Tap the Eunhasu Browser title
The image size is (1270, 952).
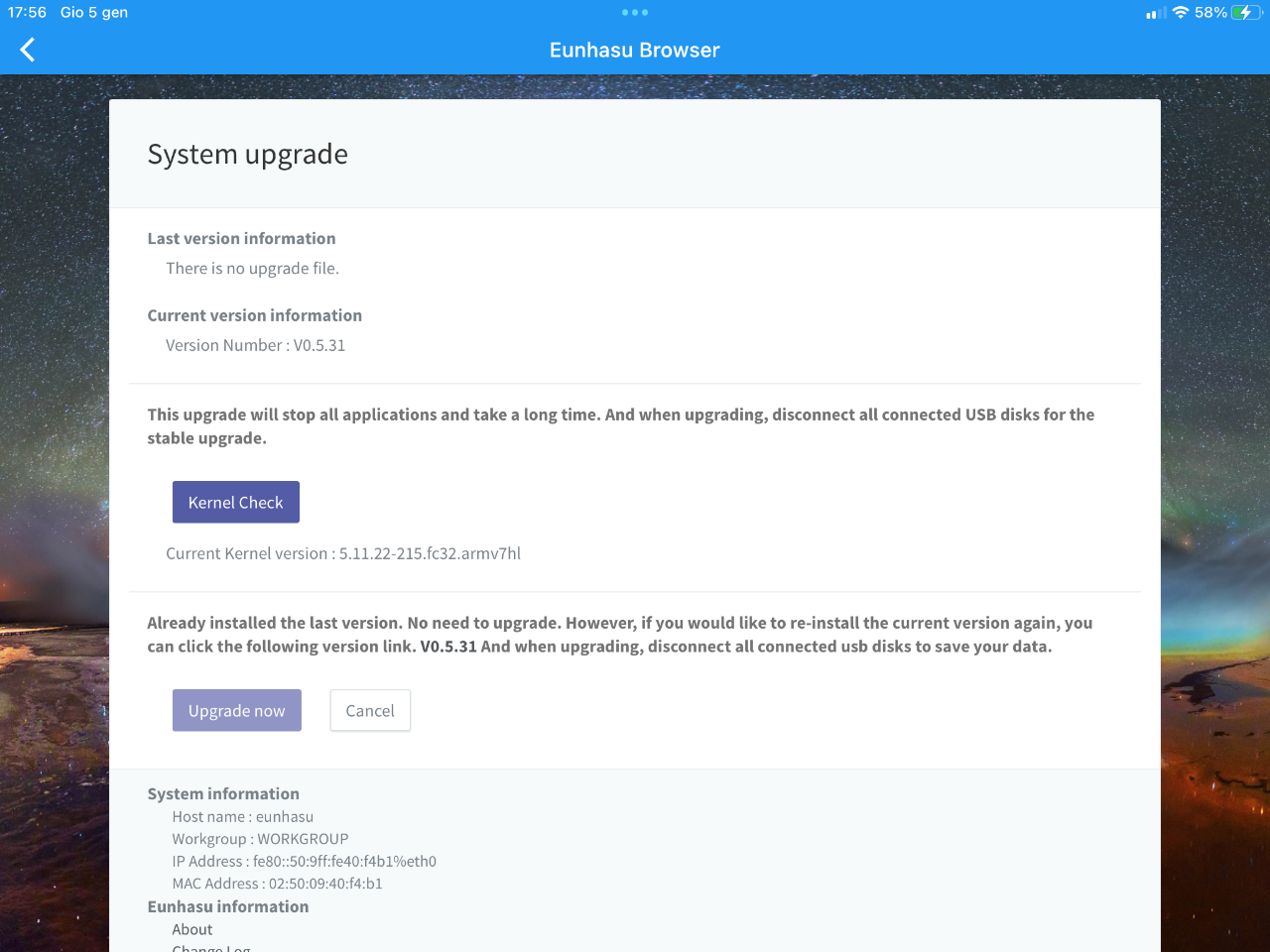tap(635, 50)
